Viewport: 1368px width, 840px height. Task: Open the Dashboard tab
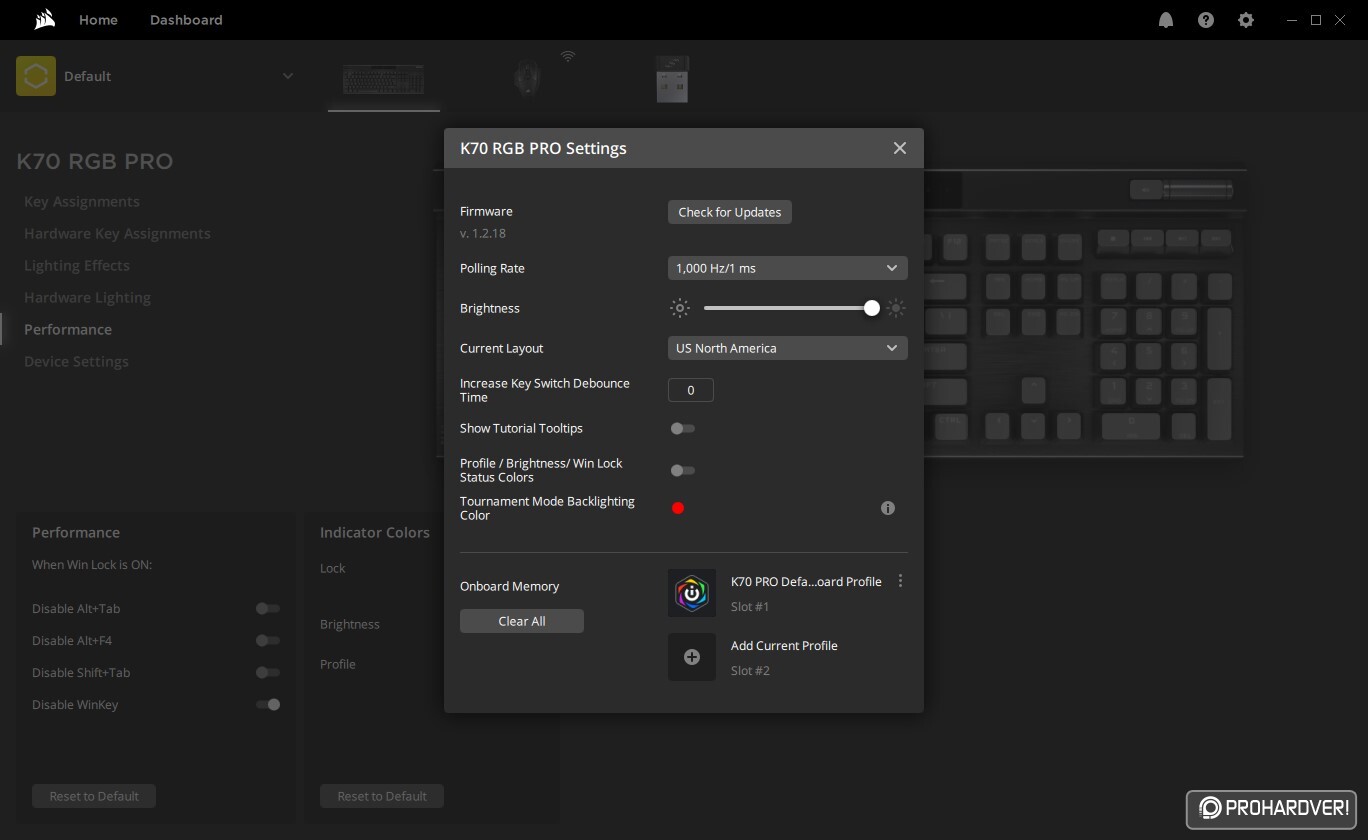(x=186, y=20)
